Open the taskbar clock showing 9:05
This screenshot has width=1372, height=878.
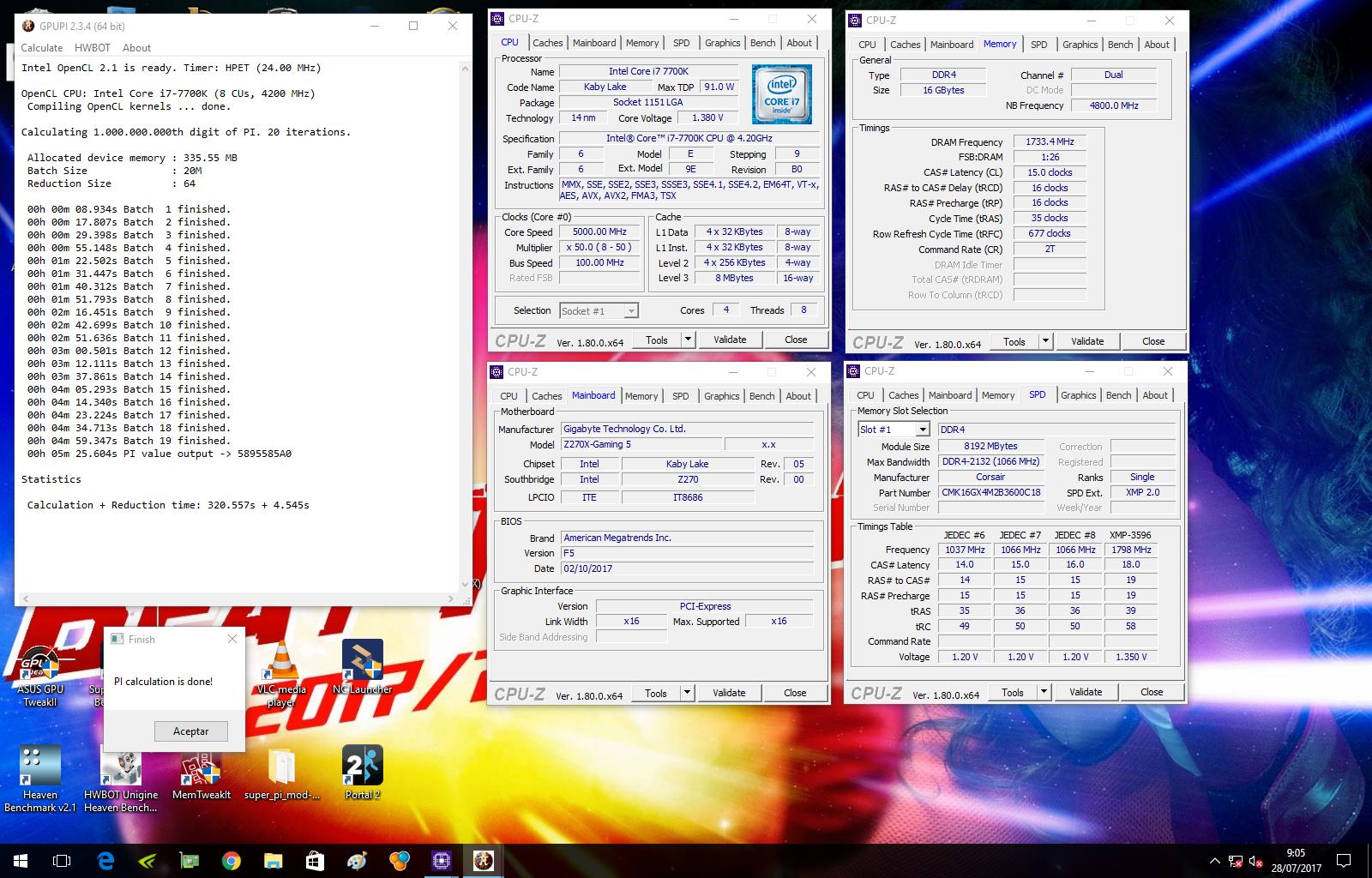(x=1296, y=861)
